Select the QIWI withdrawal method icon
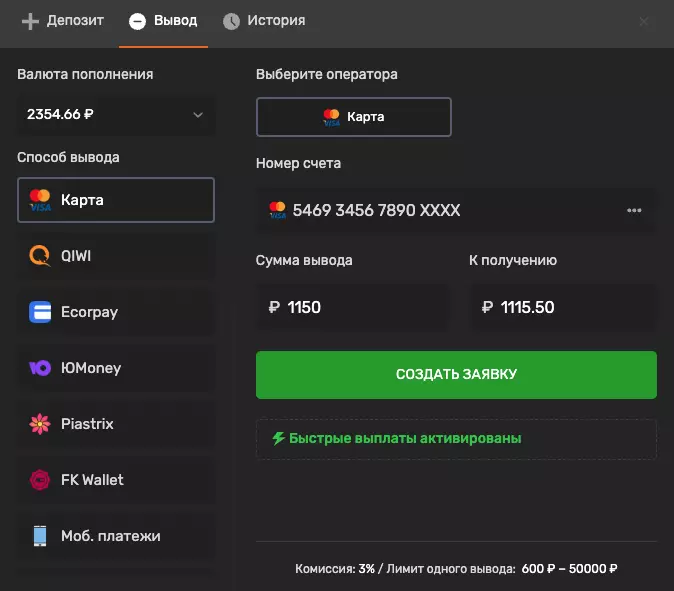Screen dimensions: 674x591 (40, 256)
